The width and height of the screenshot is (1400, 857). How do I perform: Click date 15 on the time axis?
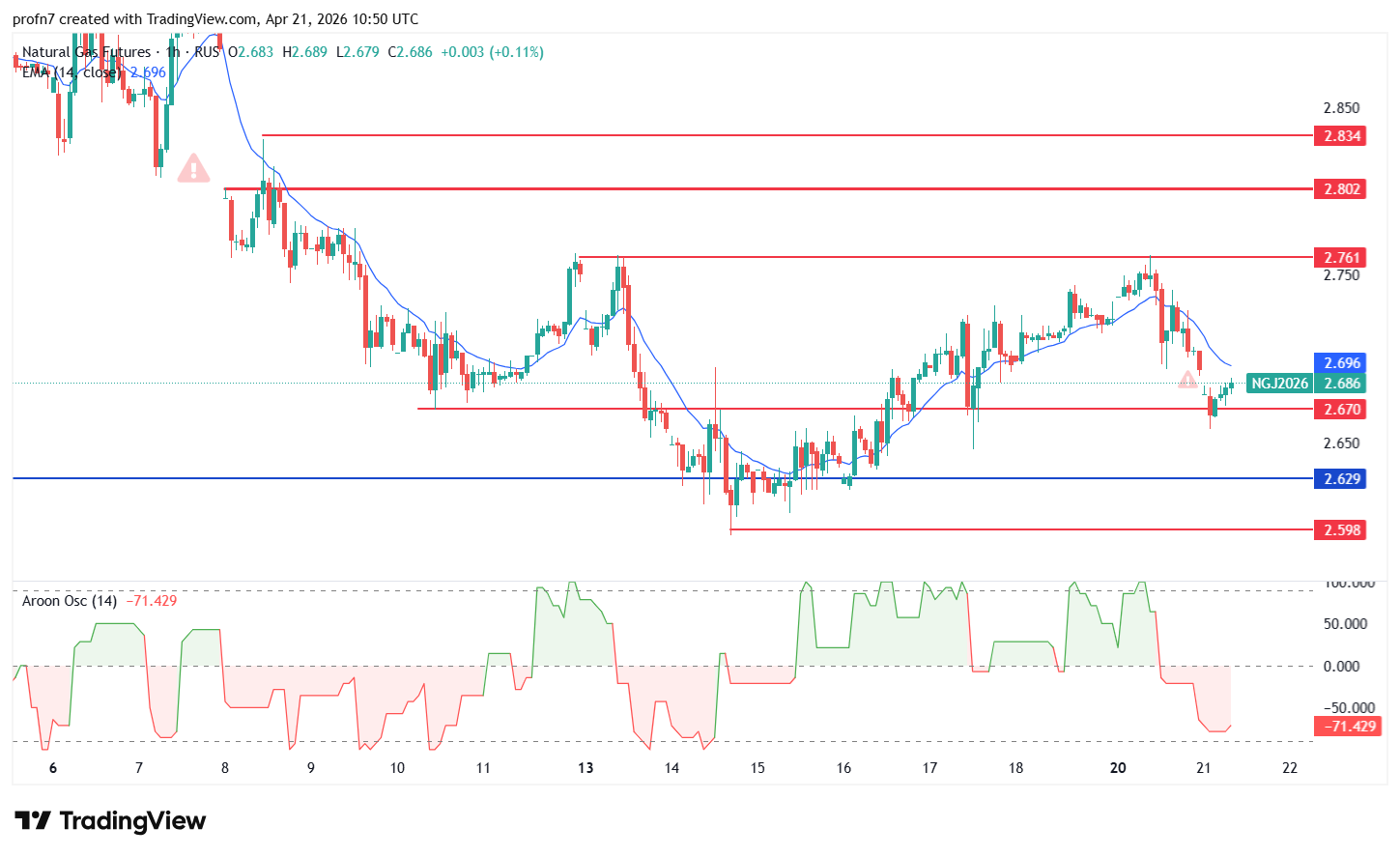pos(757,768)
